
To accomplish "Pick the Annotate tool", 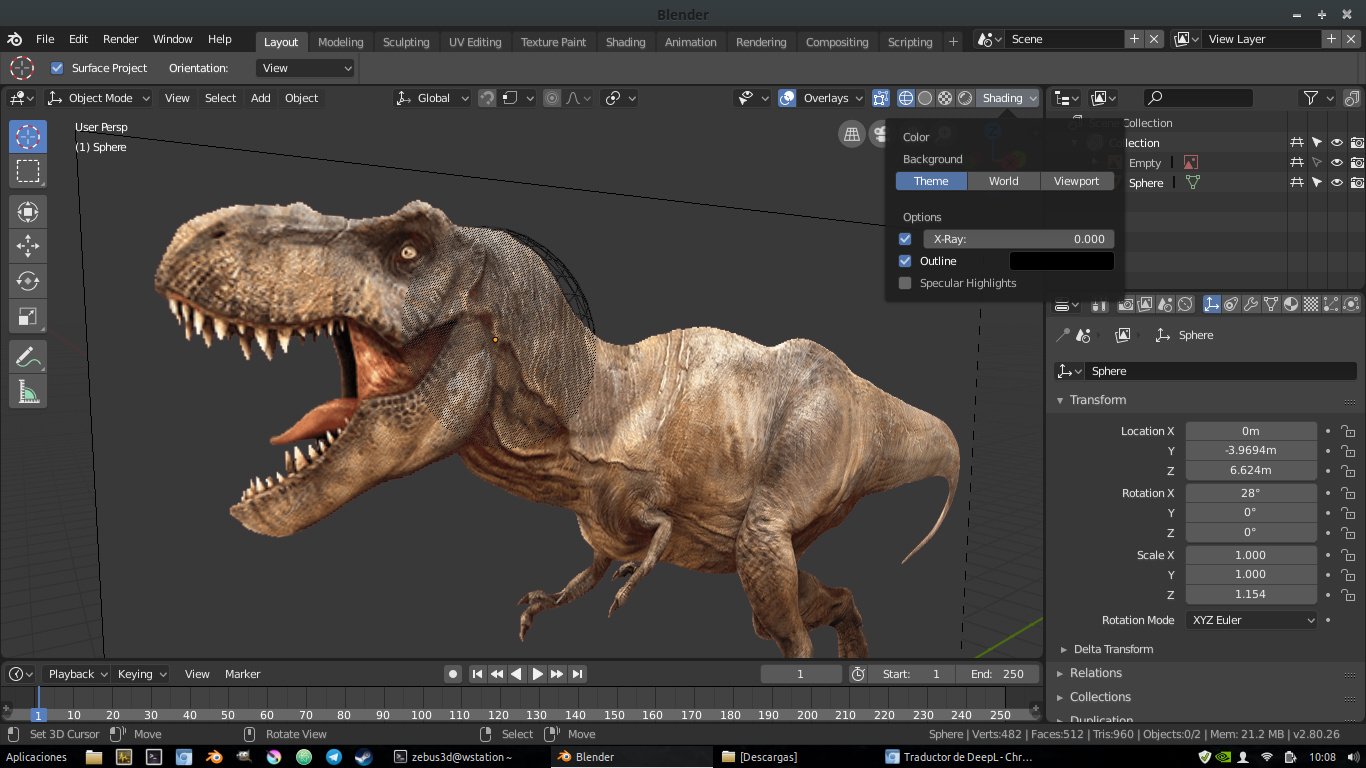I will (28, 356).
